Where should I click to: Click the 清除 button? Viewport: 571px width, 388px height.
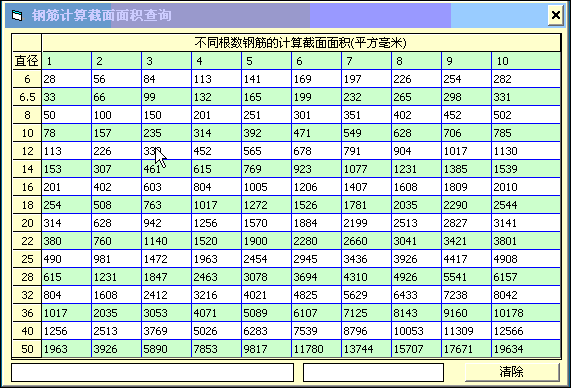coord(512,372)
